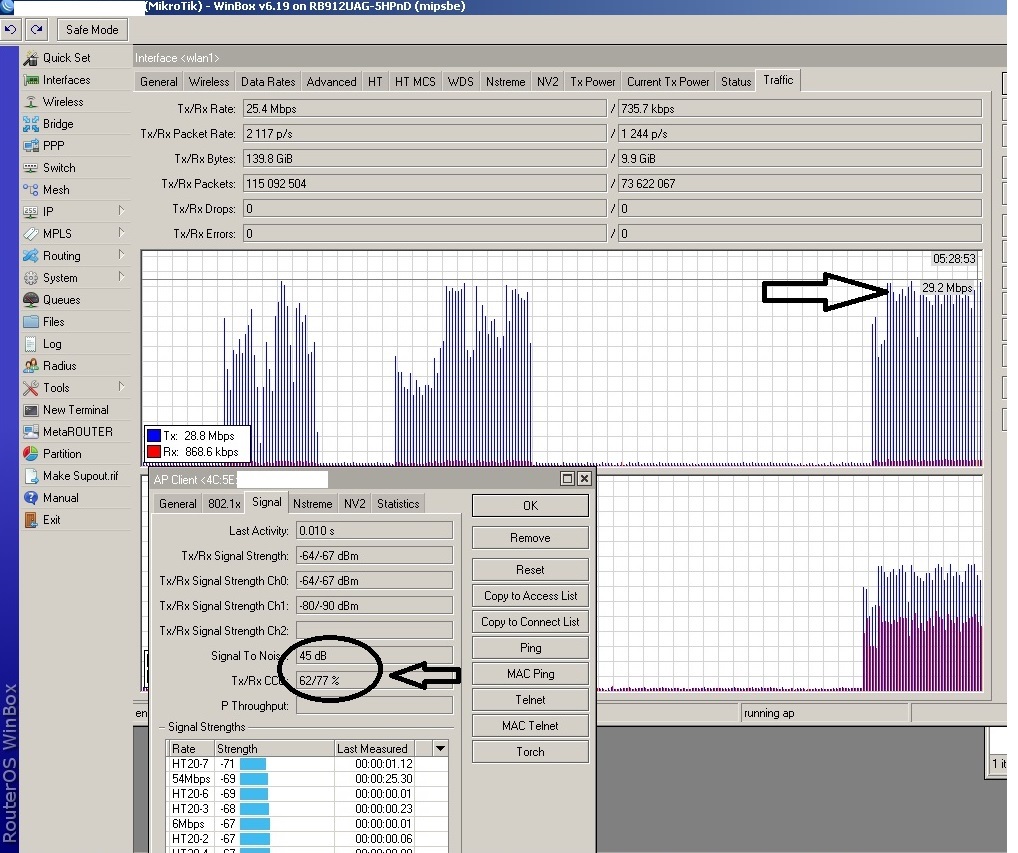Expand the Routing submenu arrow
Image resolution: width=1018 pixels, height=853 pixels.
click(x=121, y=254)
